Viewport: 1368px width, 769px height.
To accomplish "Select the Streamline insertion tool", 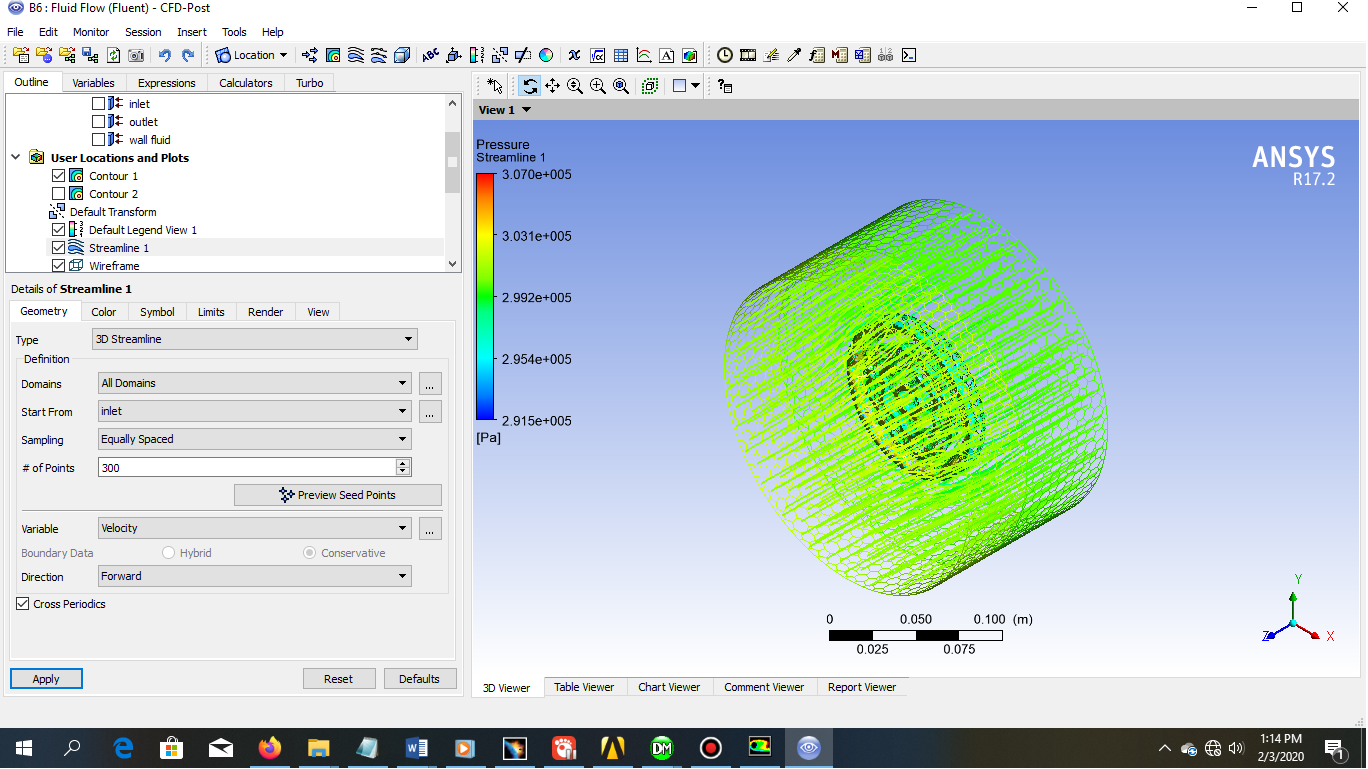I will pos(354,55).
